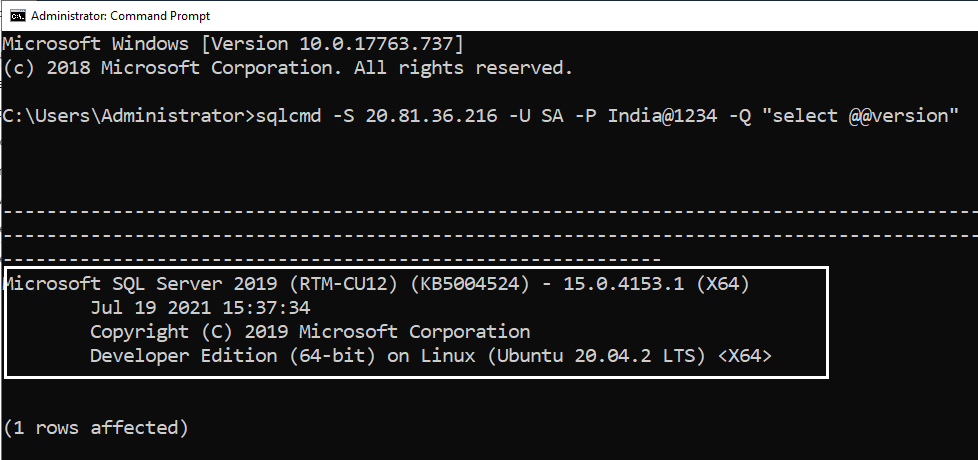
Task: Click the build date Jul 19 2021 15:37:34
Action: [200, 307]
